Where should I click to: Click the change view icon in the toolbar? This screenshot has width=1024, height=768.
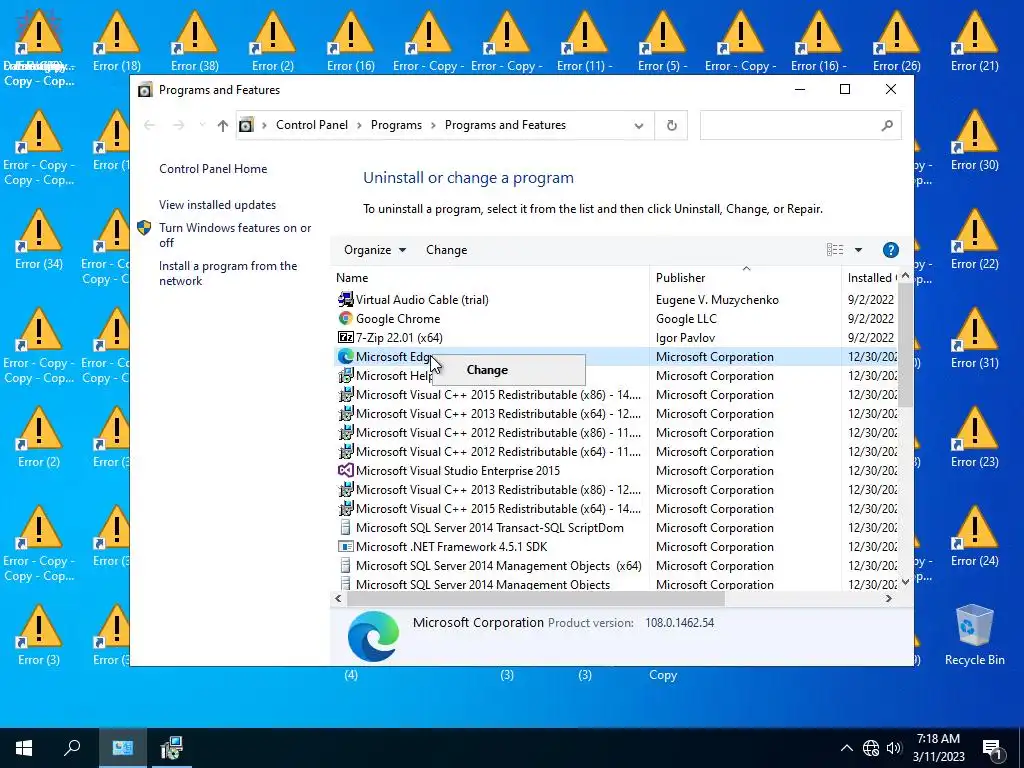click(x=835, y=250)
